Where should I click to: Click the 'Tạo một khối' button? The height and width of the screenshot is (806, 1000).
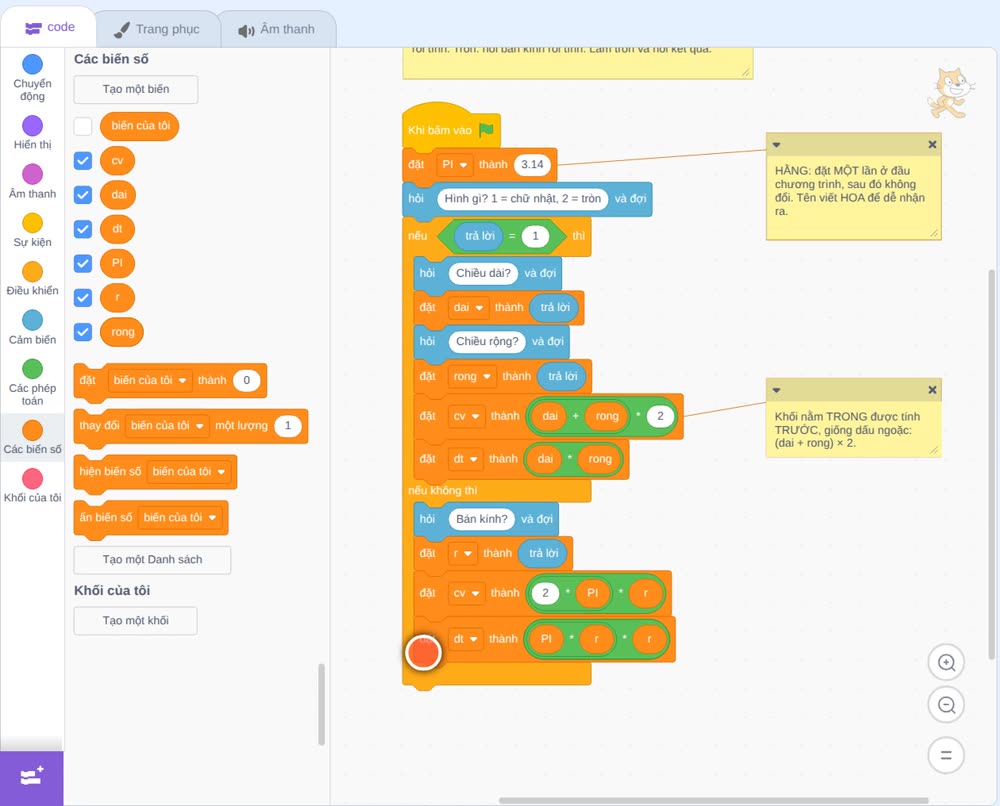click(136, 621)
